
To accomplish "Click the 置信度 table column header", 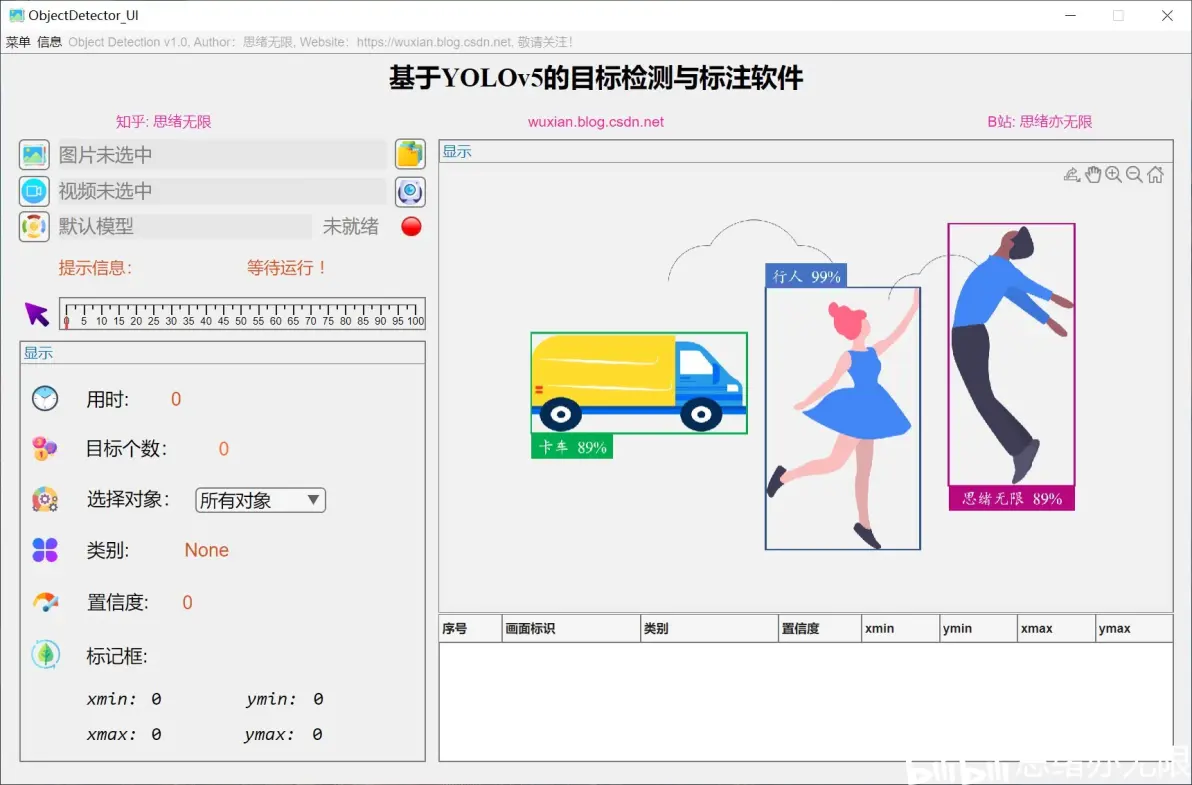I will pos(820,628).
